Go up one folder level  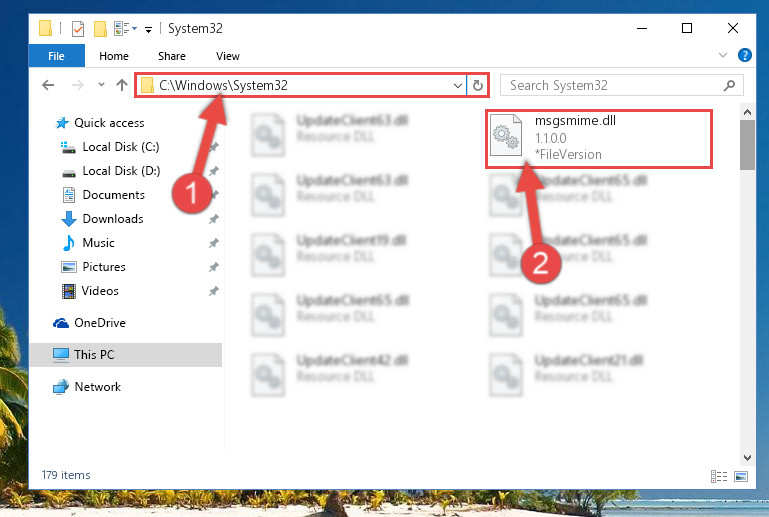(122, 85)
